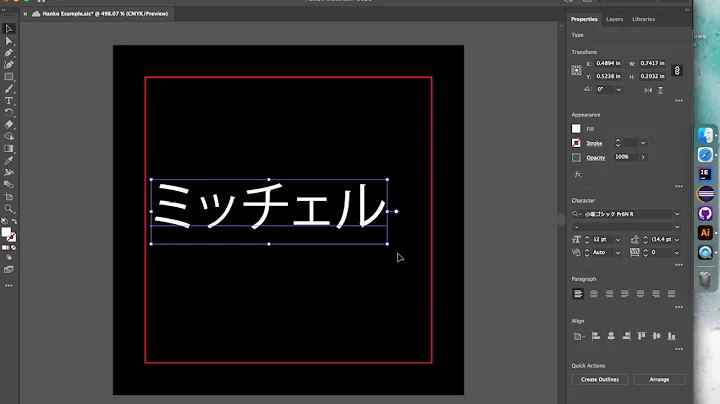
Task: Flip selection along vertical axis
Action: [660, 90]
